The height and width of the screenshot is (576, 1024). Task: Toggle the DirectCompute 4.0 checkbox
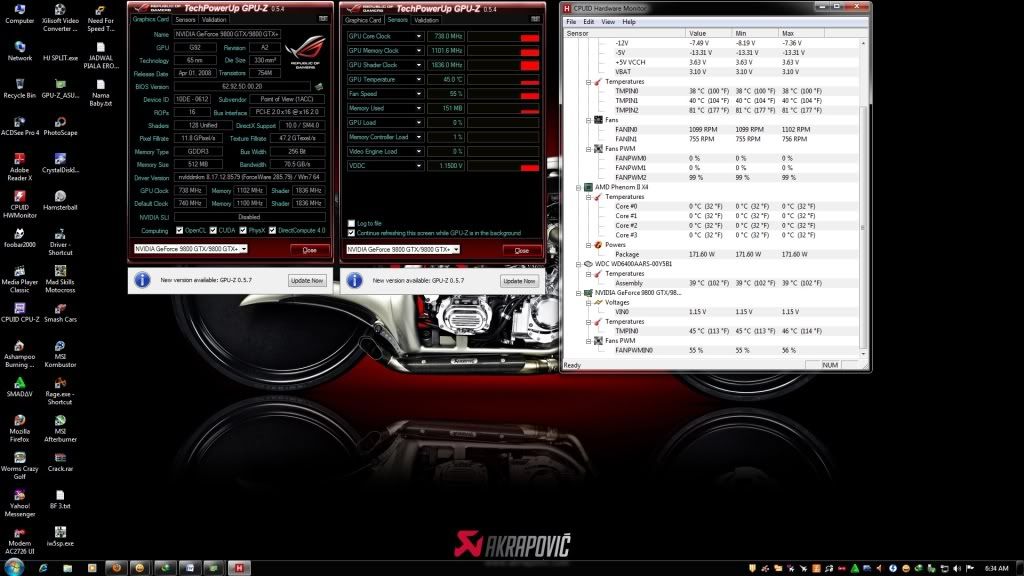pyautogui.click(x=272, y=231)
